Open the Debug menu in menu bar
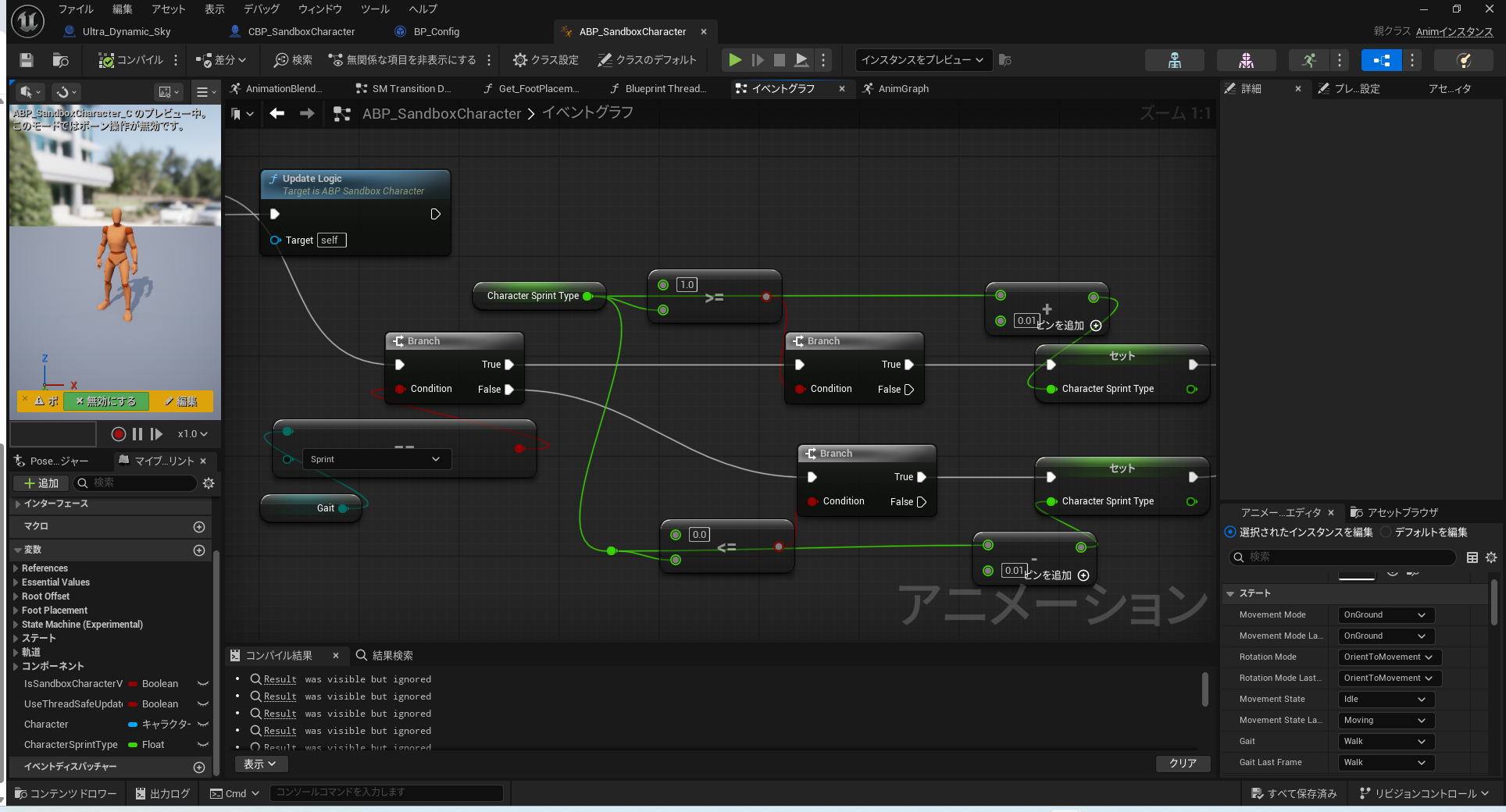This screenshot has height=812, width=1506. pyautogui.click(x=261, y=9)
